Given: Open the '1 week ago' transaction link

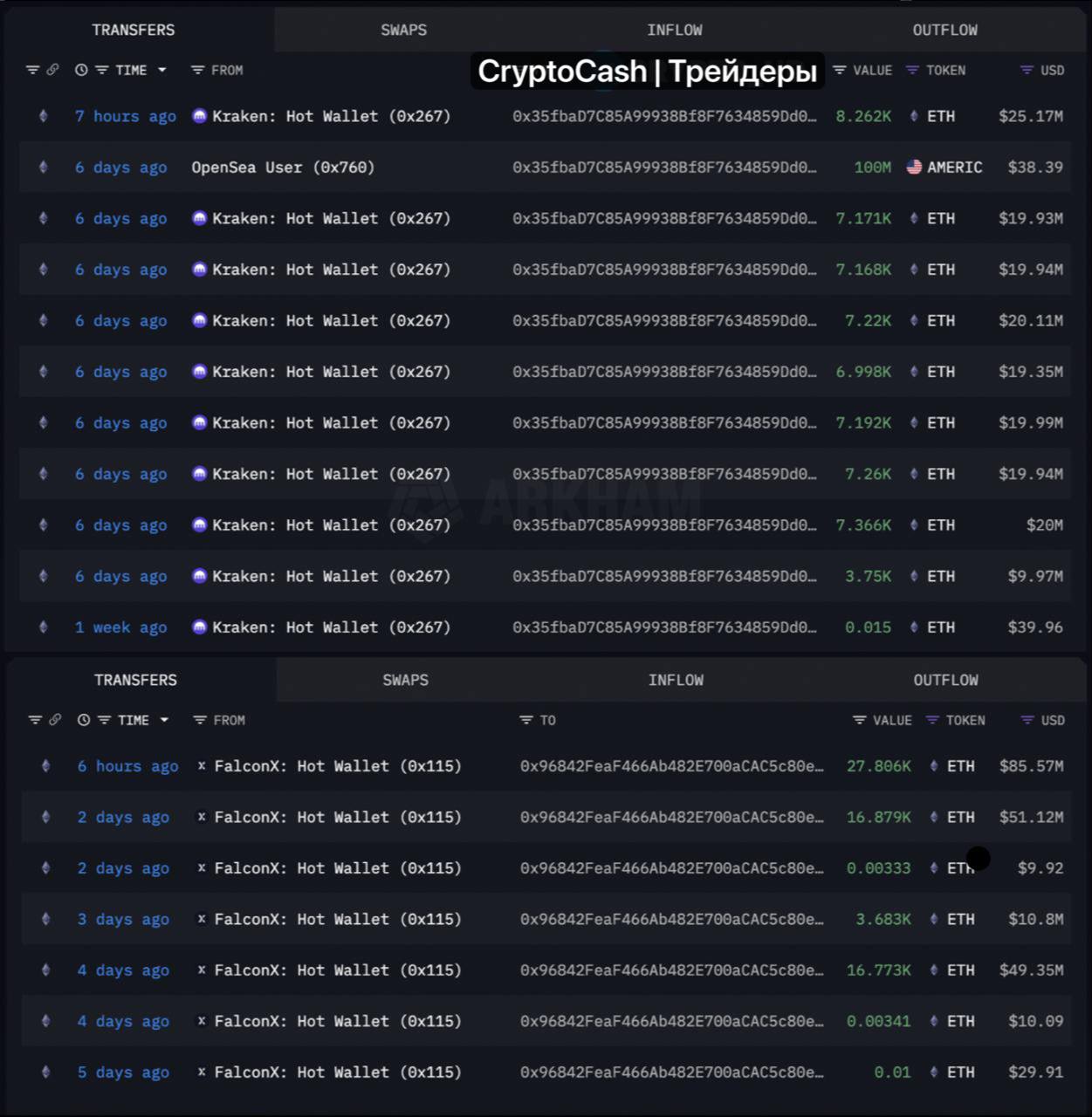Looking at the screenshot, I should point(120,627).
